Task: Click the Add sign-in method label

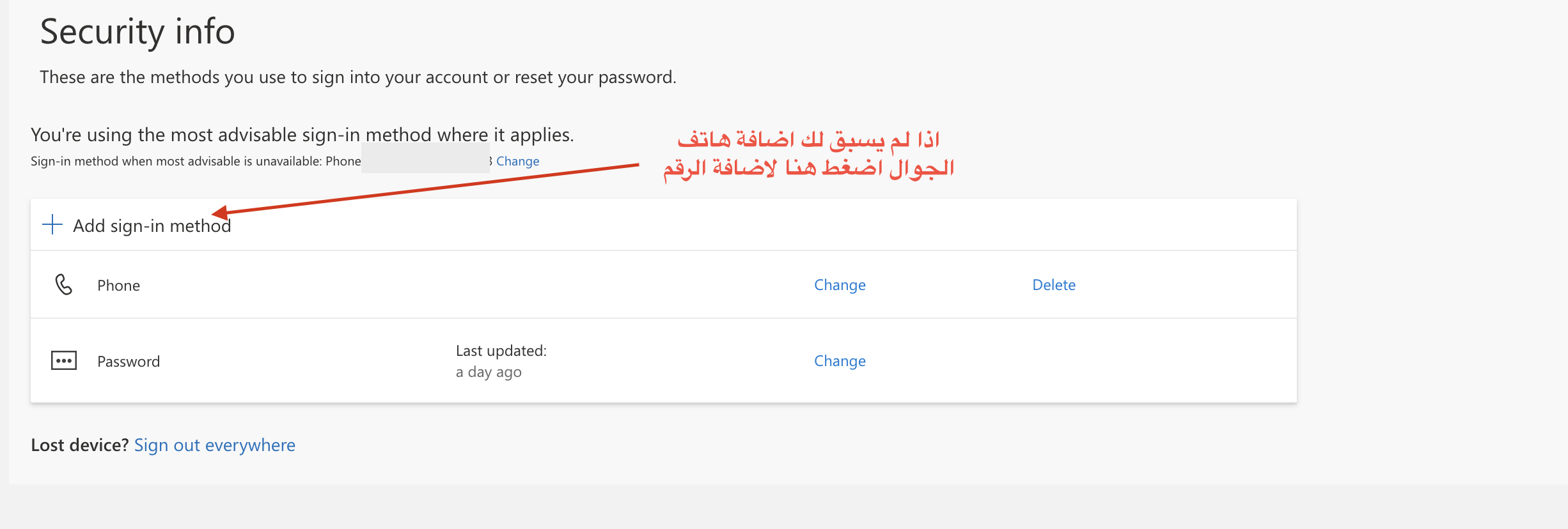Action: coord(152,226)
